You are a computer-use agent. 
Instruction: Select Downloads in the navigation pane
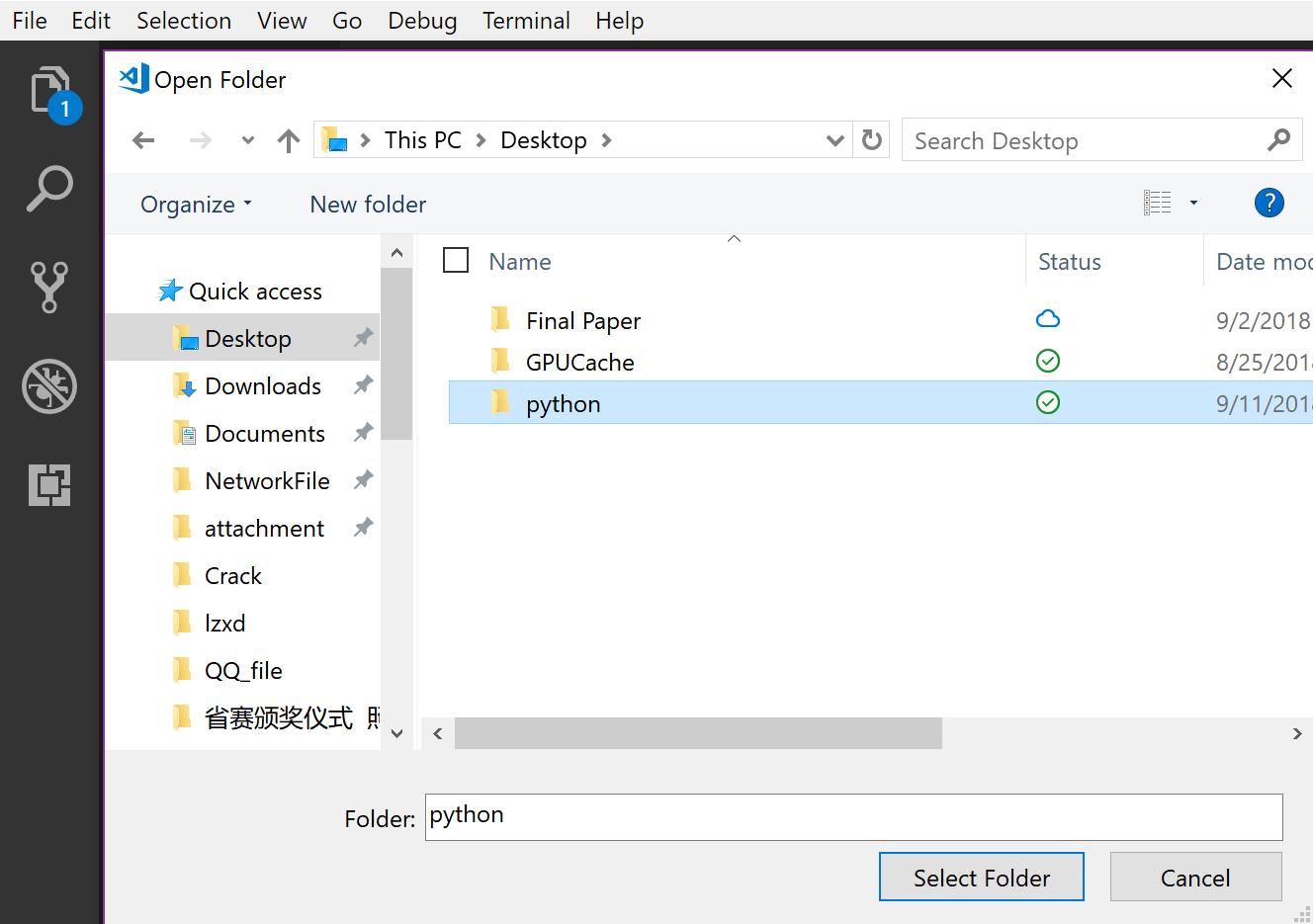tap(263, 385)
